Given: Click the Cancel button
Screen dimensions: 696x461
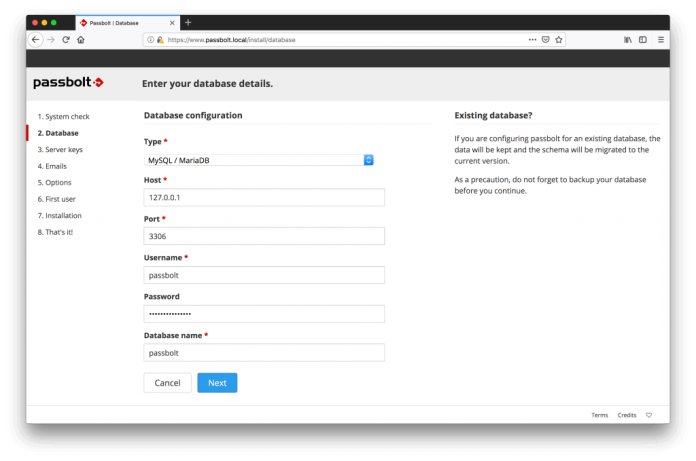Looking at the screenshot, I should pyautogui.click(x=167, y=382).
